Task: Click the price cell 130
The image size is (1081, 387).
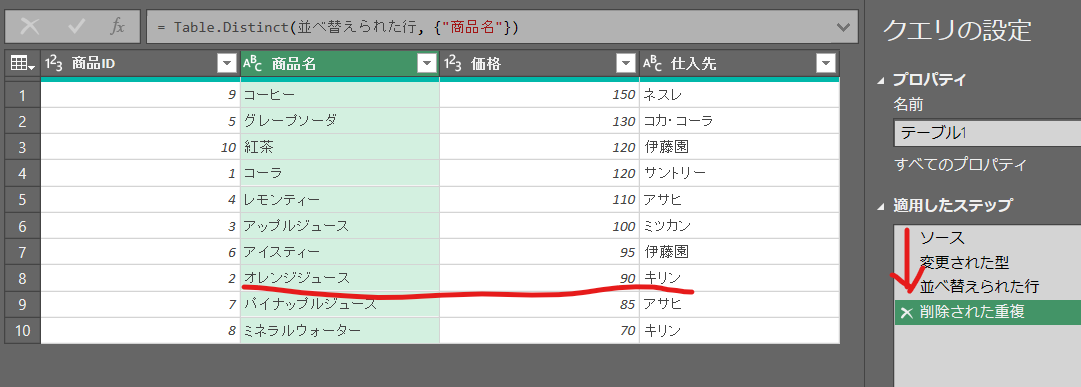Action: click(539, 121)
